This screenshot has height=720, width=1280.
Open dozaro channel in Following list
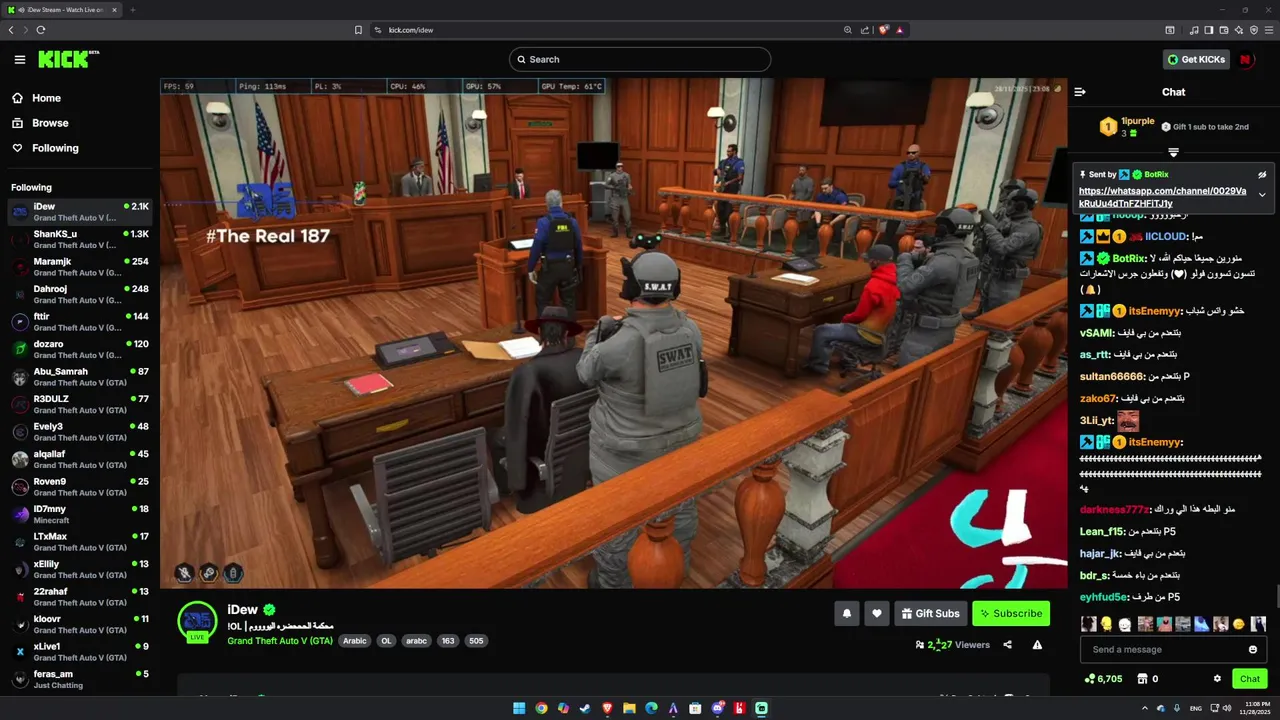(80, 349)
